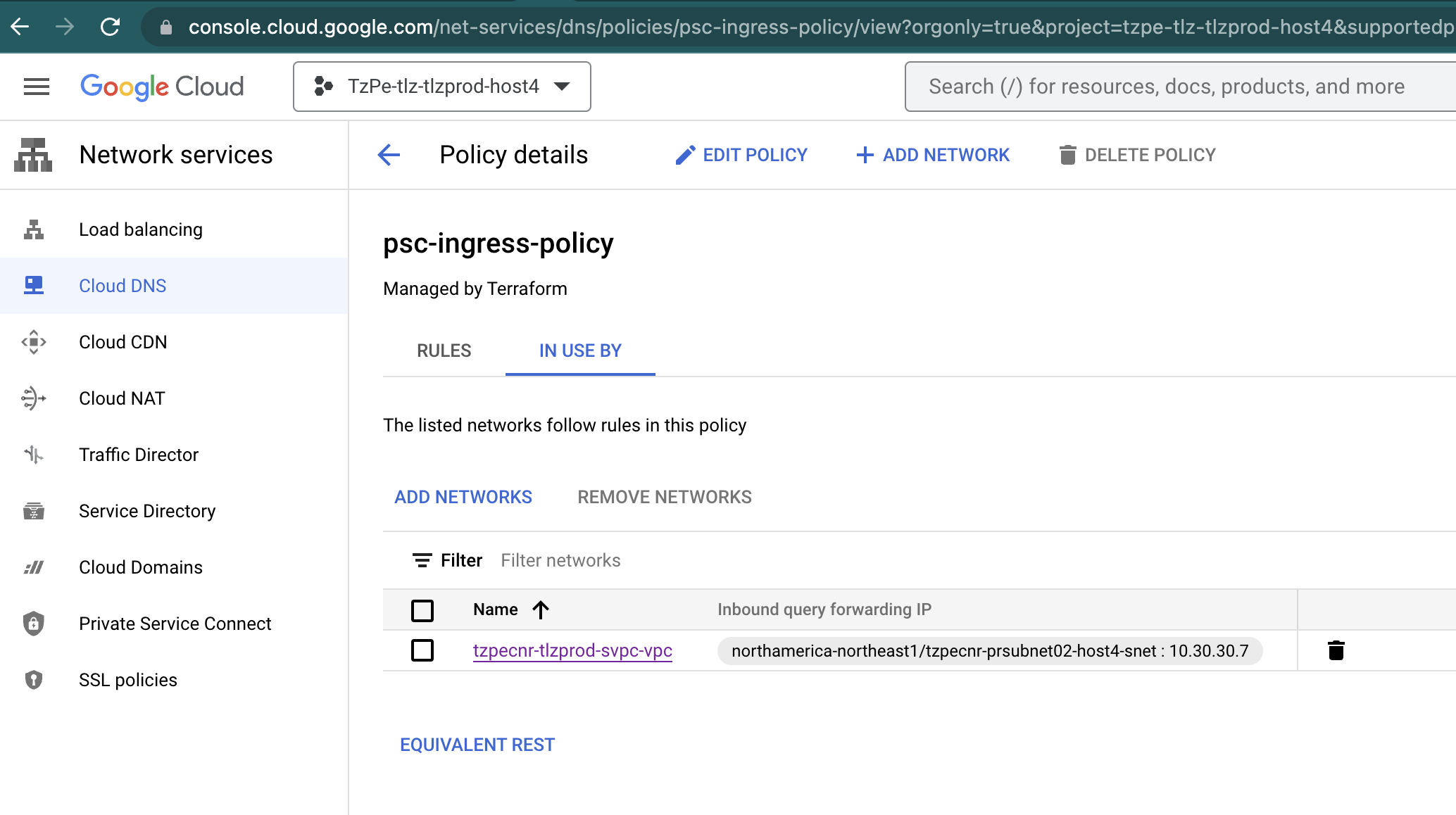Click ADD NETWORKS
The height and width of the screenshot is (815, 1456).
click(463, 496)
